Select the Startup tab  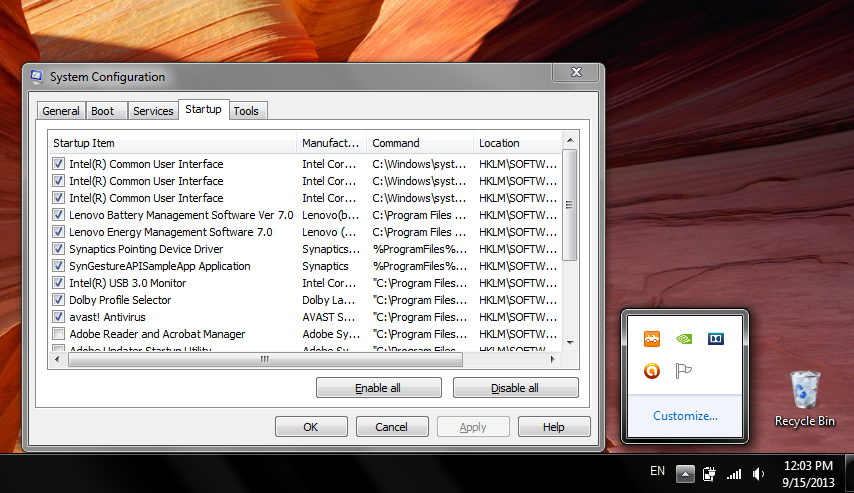point(203,109)
